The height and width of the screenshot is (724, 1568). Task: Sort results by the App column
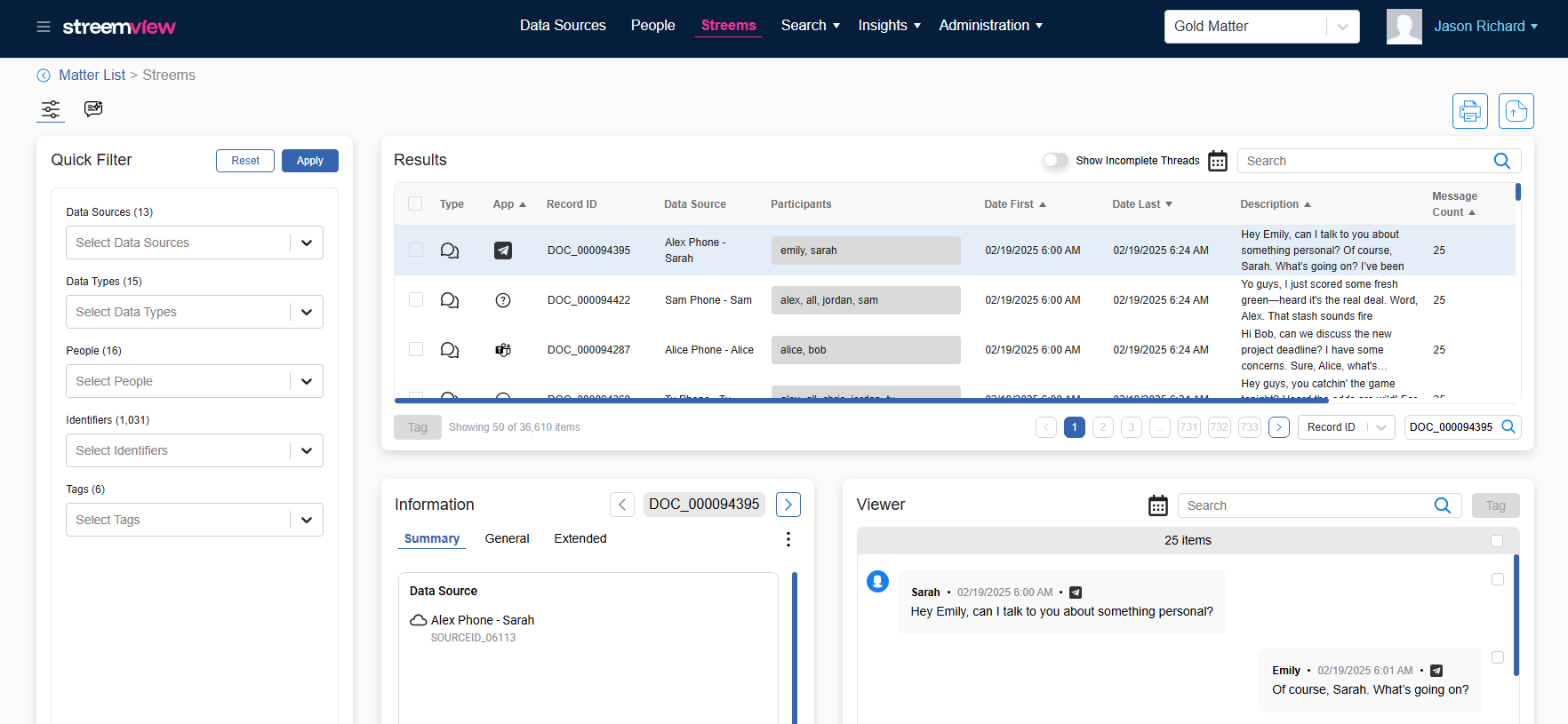[509, 204]
